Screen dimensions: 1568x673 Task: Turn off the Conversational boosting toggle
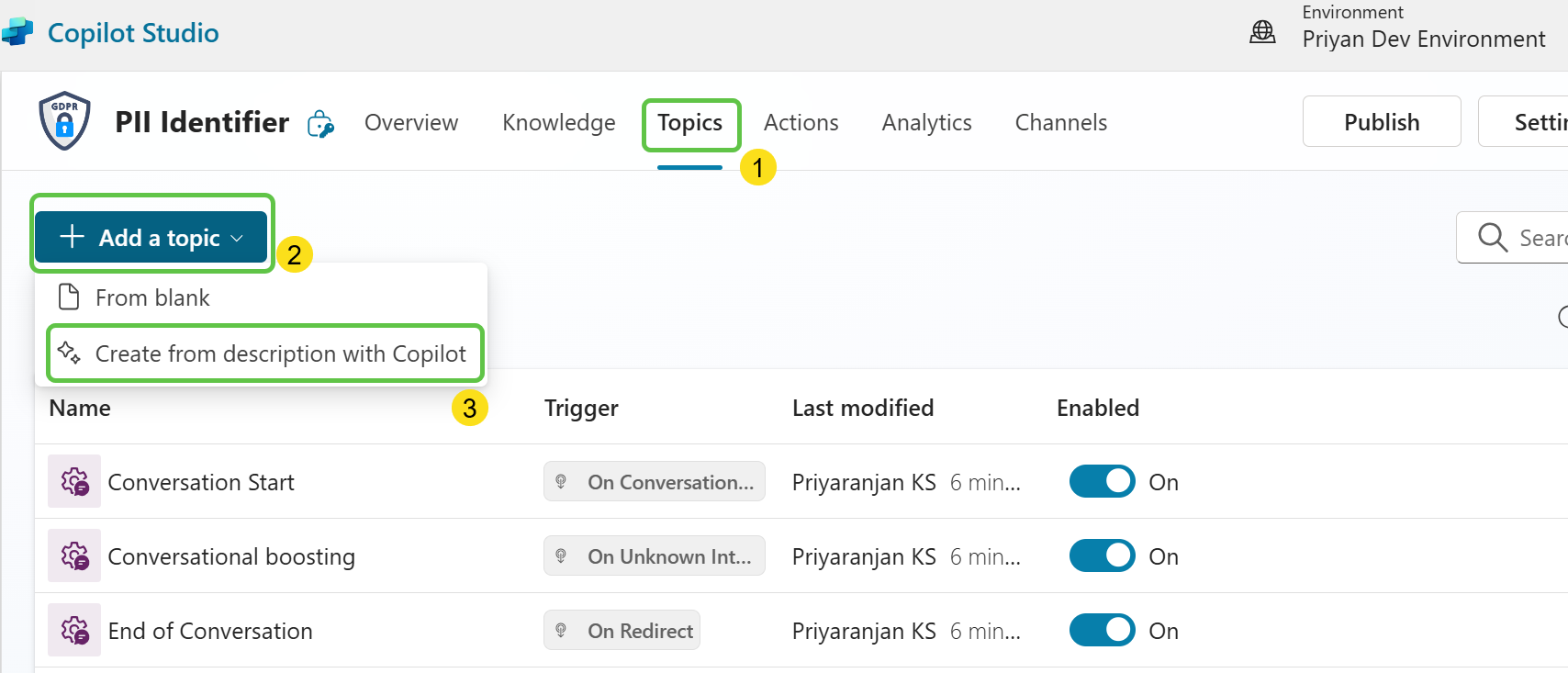click(x=1102, y=555)
